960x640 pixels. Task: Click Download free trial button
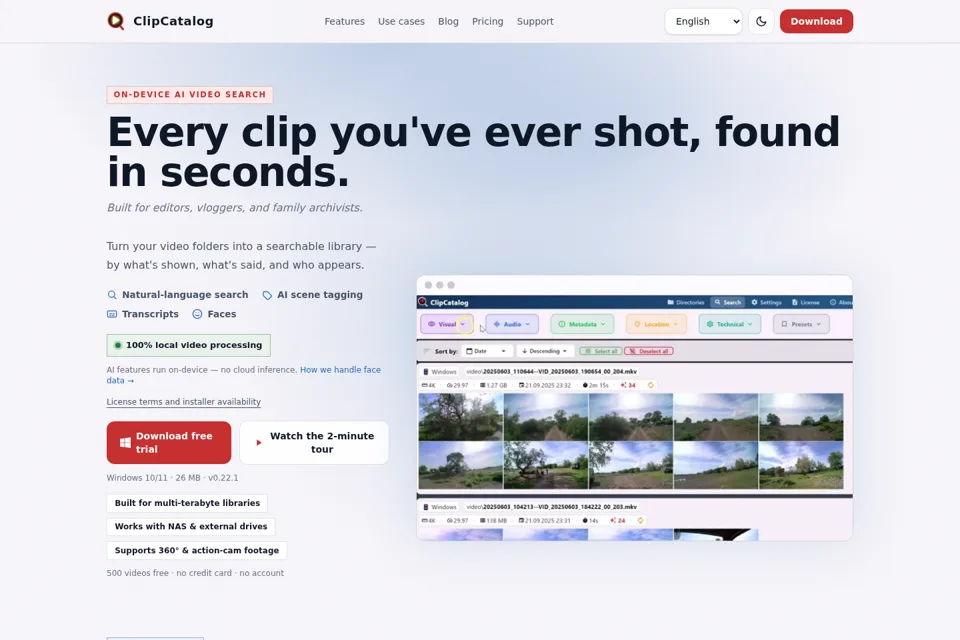tap(169, 442)
